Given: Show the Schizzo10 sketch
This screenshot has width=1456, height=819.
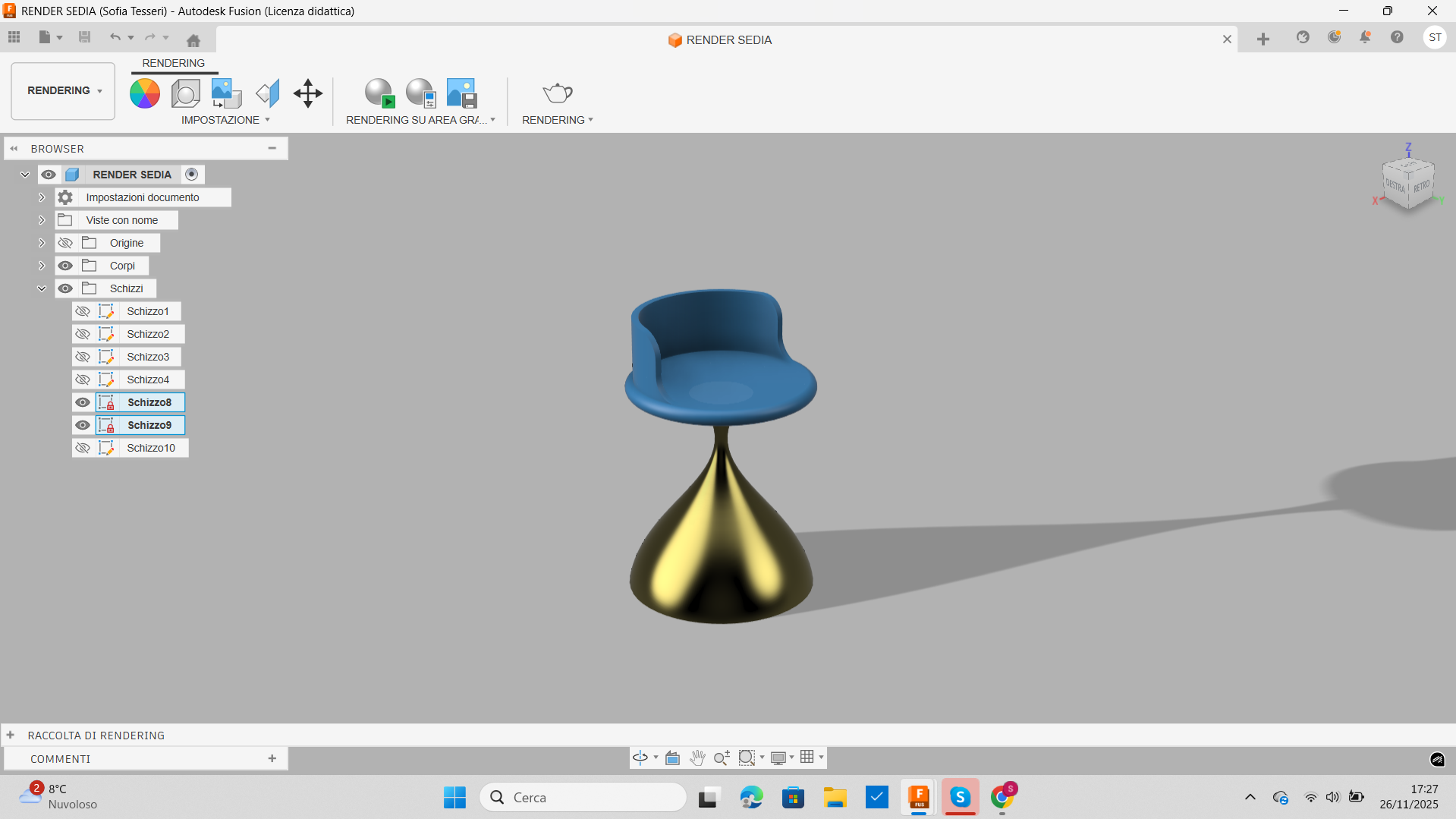Looking at the screenshot, I should pyautogui.click(x=83, y=448).
